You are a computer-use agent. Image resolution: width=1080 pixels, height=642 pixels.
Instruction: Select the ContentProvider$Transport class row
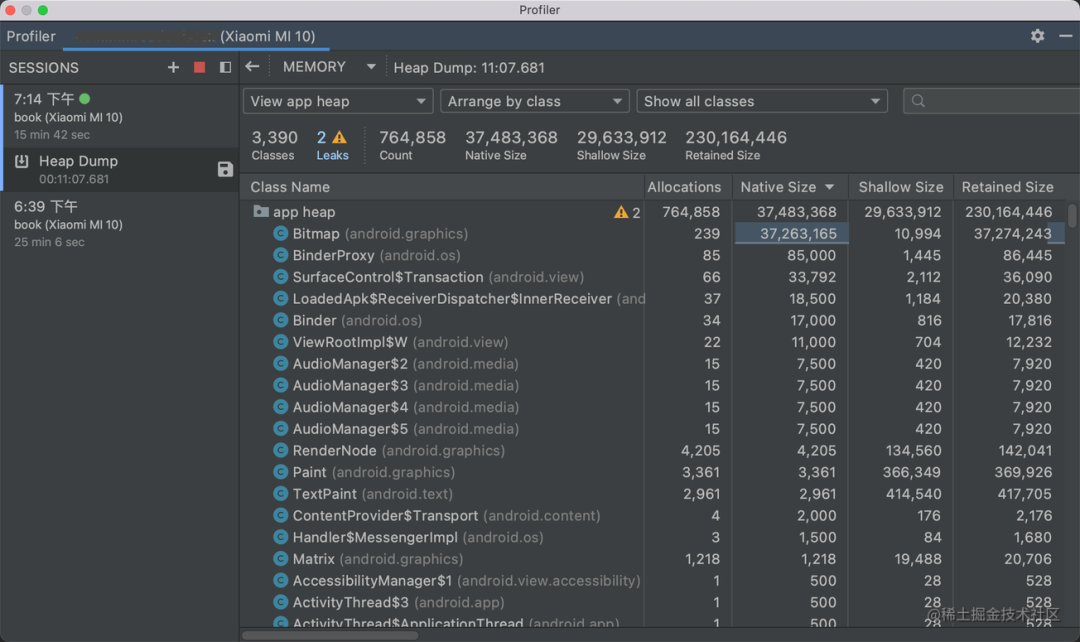[653, 516]
